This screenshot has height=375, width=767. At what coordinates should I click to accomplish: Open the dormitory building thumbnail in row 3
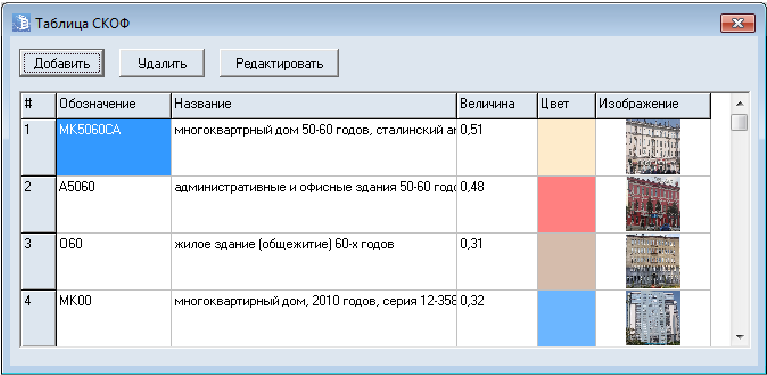[653, 261]
